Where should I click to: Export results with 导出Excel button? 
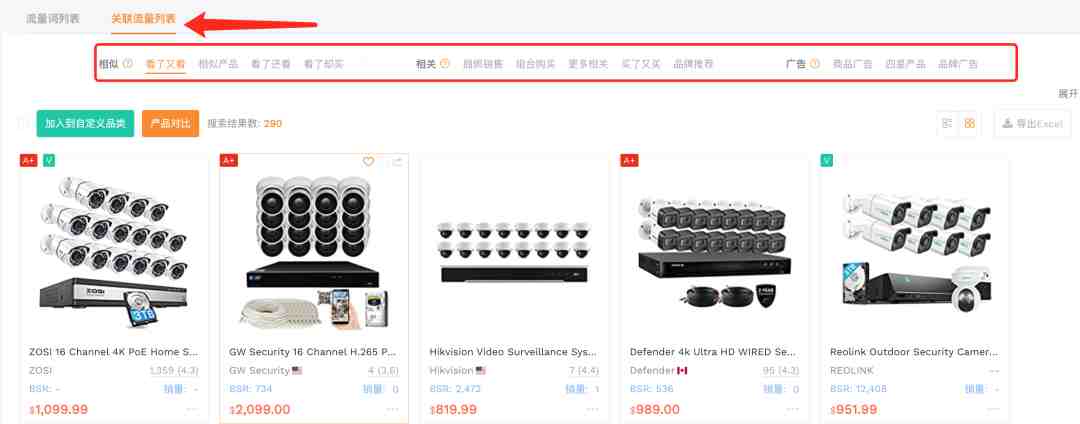1032,124
